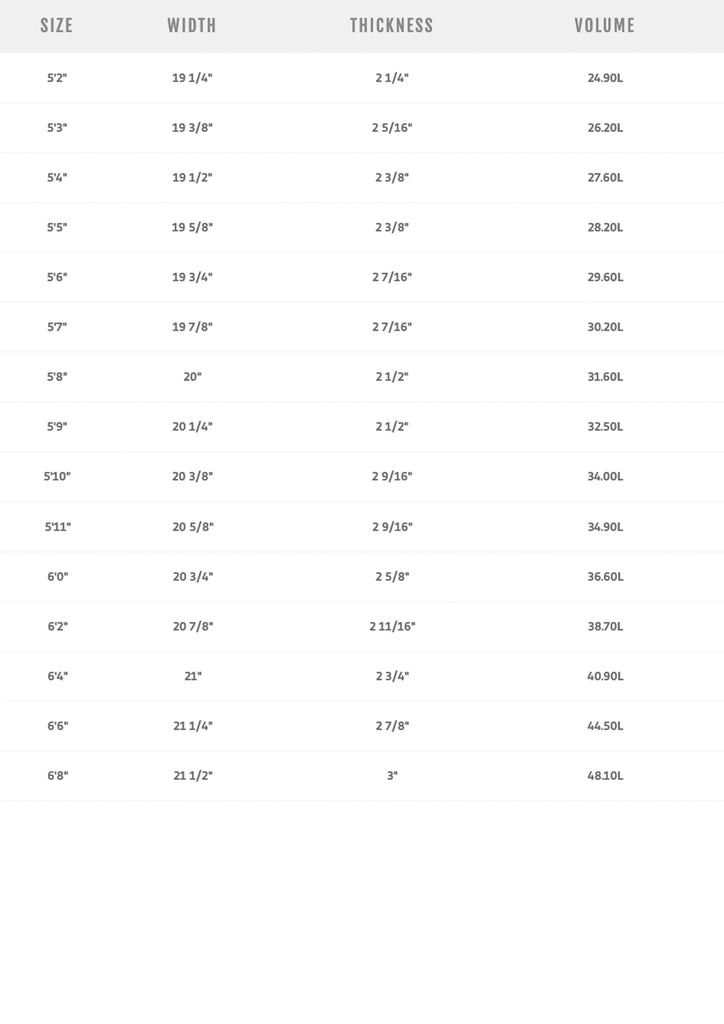Click the 19 1/2" width value

pos(192,178)
